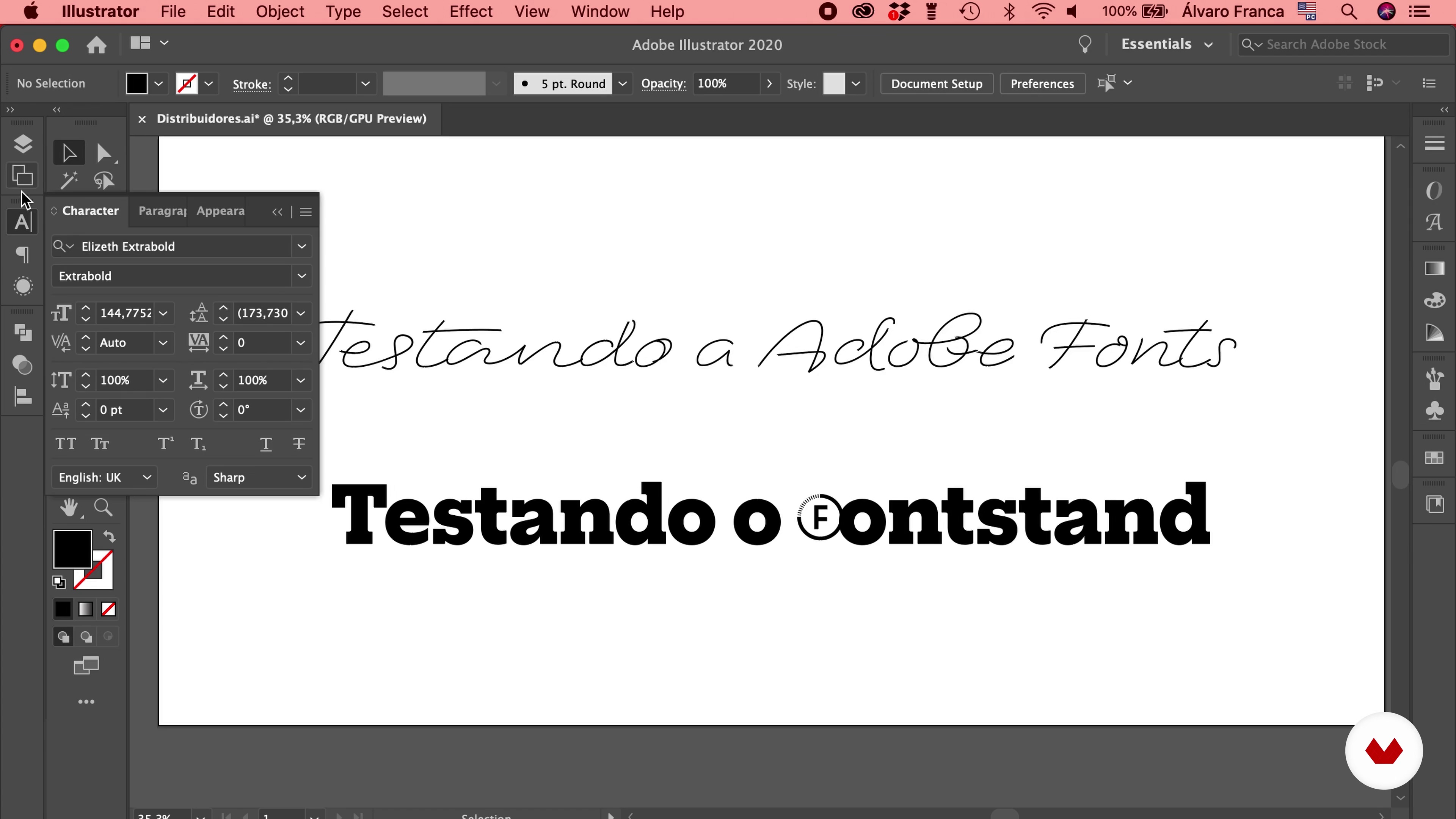Toggle Strikethrough formatting
Image resolution: width=1456 pixels, height=819 pixels.
299,444
